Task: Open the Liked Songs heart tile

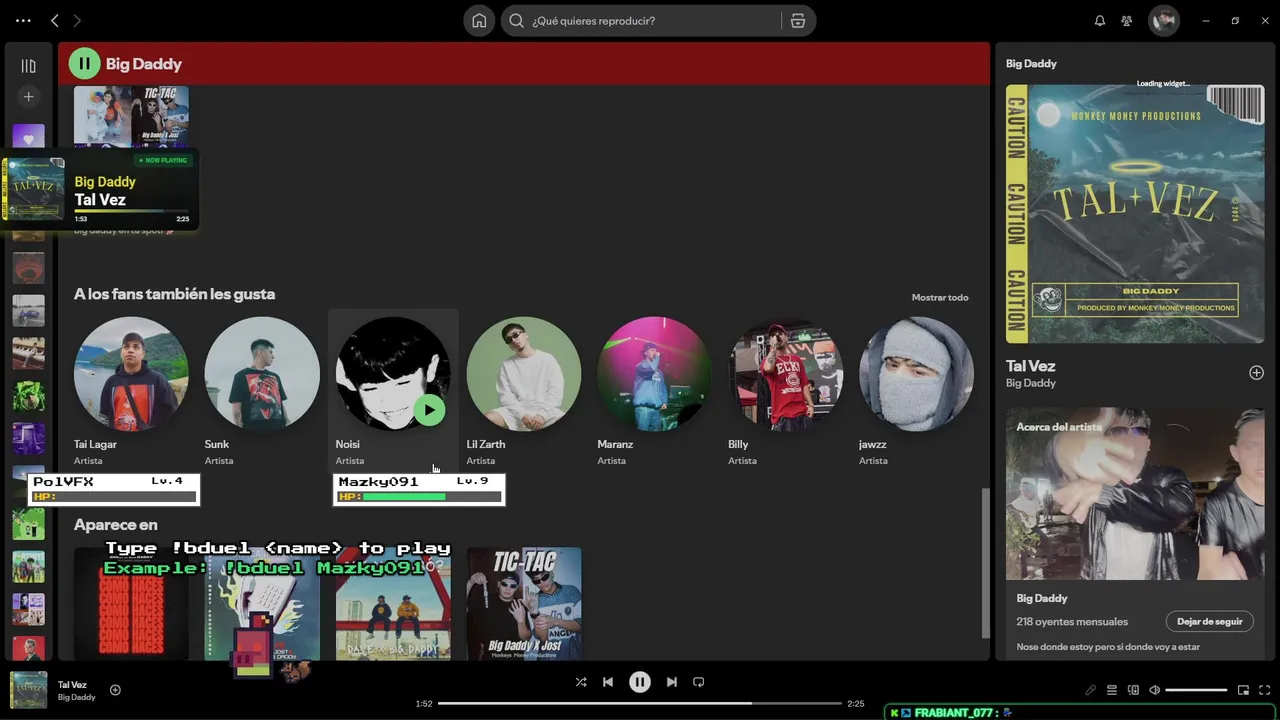Action: 28,138
